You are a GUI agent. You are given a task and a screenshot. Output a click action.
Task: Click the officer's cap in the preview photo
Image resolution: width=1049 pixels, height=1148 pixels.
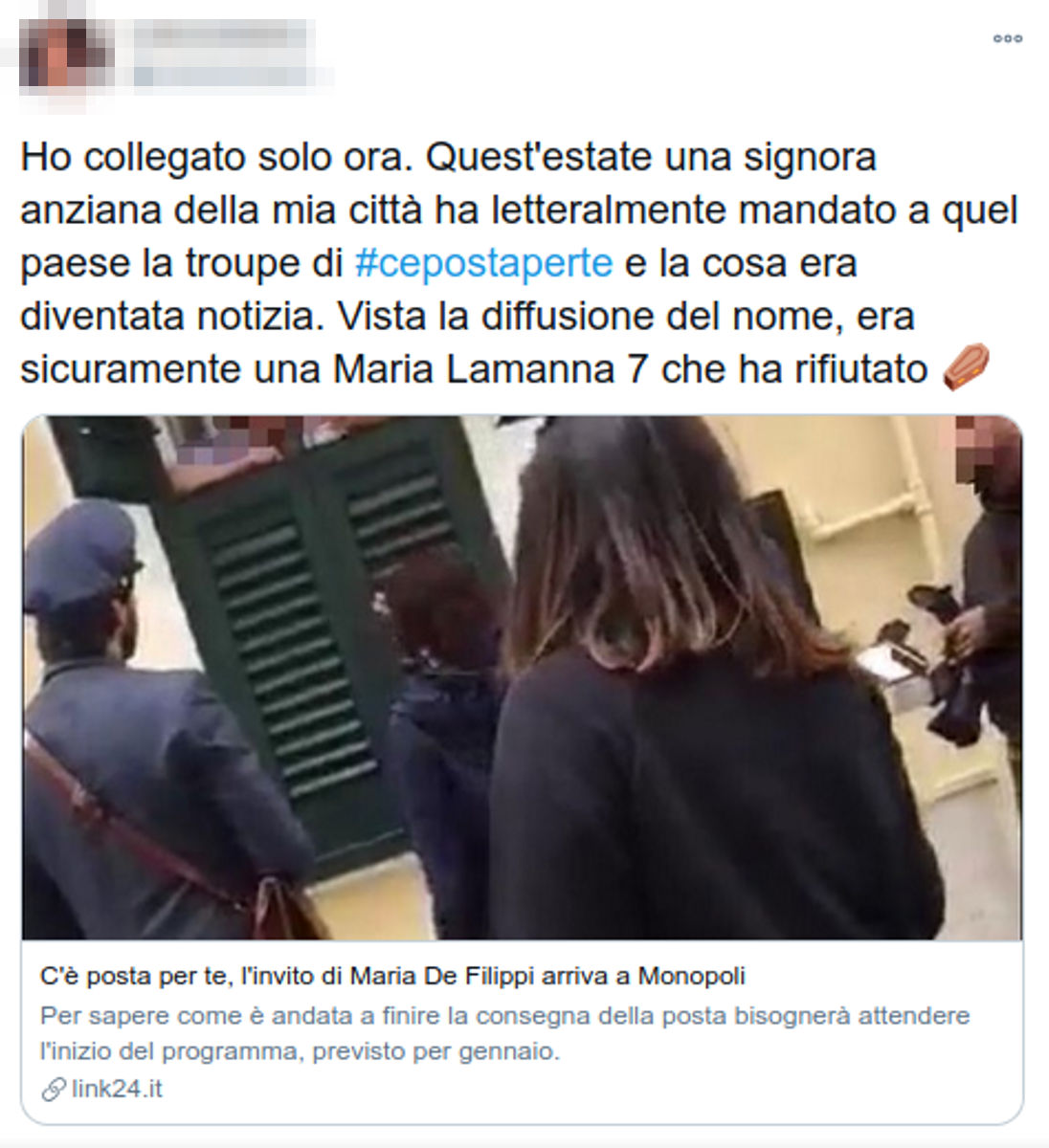80,555
